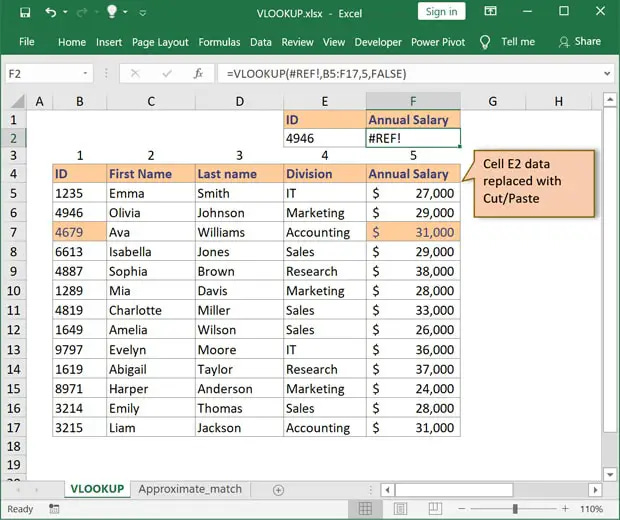This screenshot has height=520, width=620.
Task: Switch to Page Break Preview icon
Action: point(435,509)
